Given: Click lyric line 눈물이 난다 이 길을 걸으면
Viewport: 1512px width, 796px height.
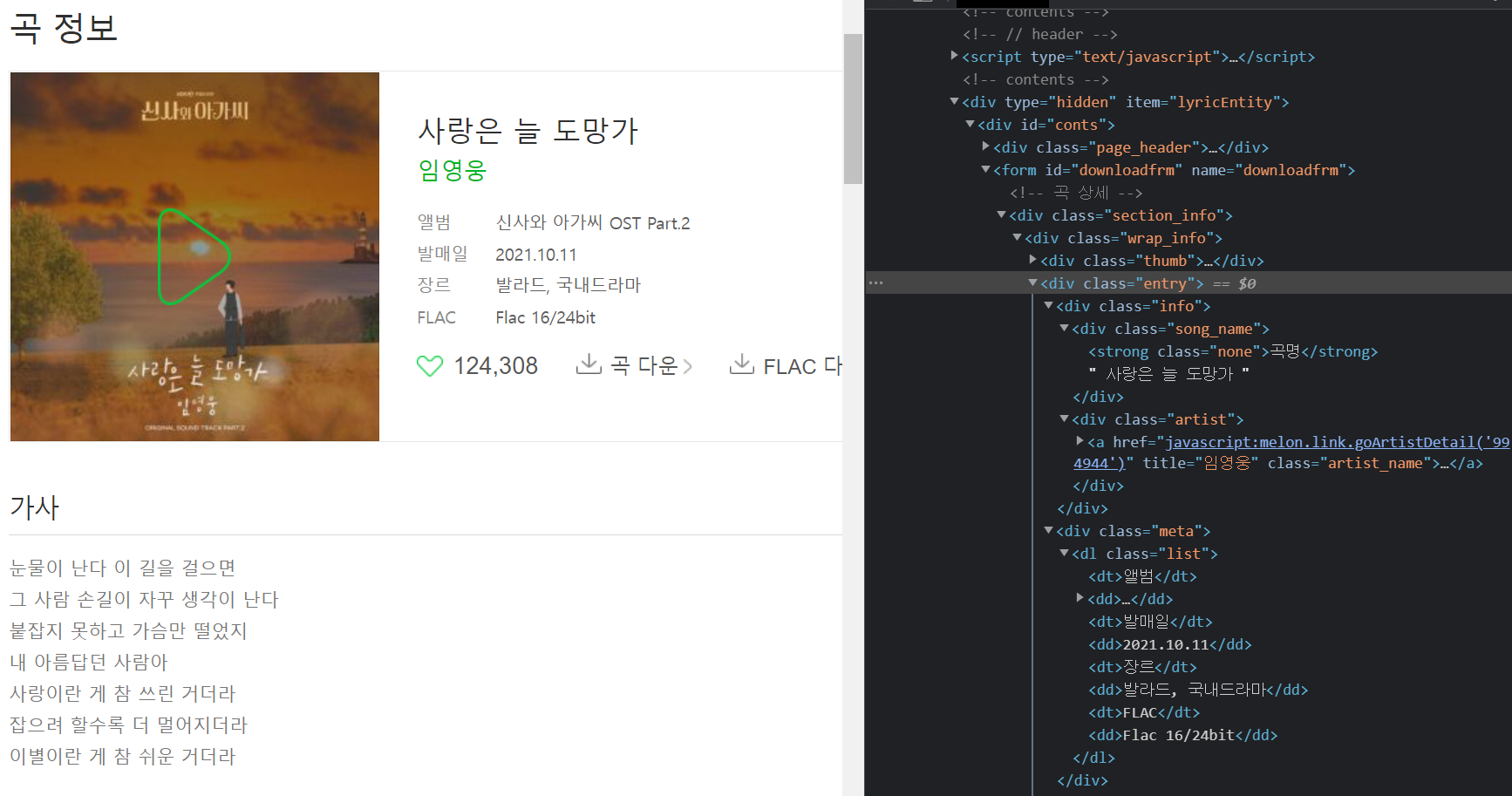Looking at the screenshot, I should (x=123, y=568).
